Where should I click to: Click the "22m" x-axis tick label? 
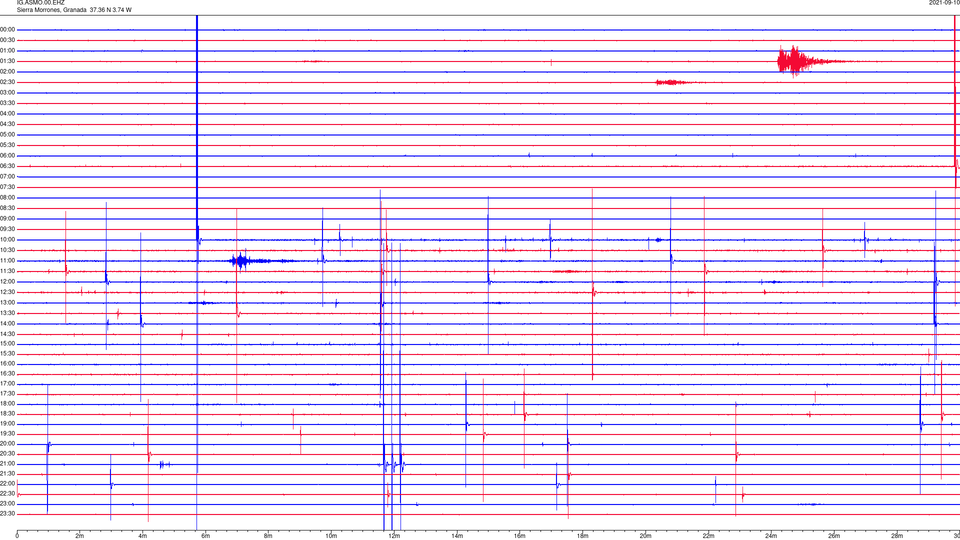708,536
